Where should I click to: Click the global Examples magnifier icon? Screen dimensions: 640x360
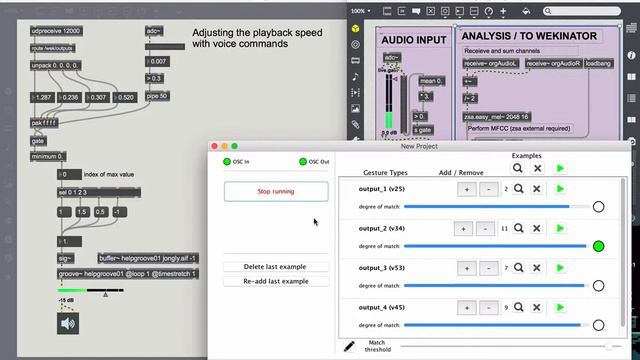coord(518,168)
